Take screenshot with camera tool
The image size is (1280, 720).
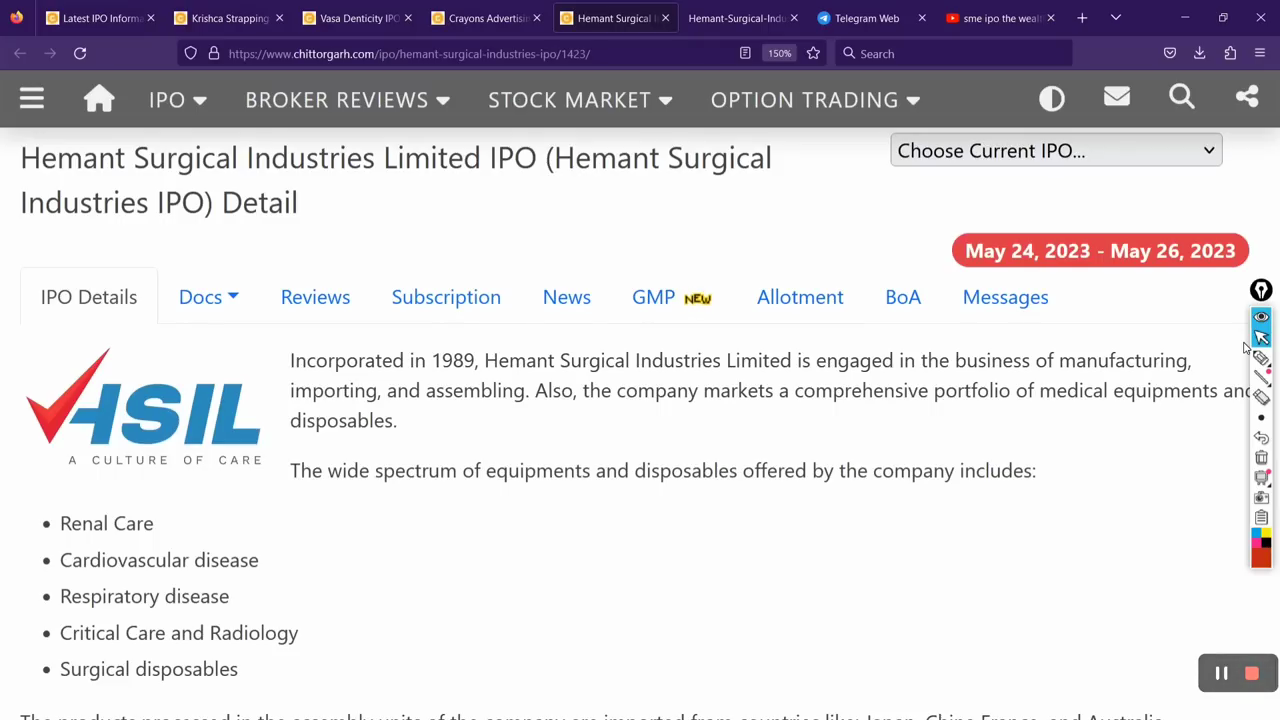pyautogui.click(x=1261, y=498)
